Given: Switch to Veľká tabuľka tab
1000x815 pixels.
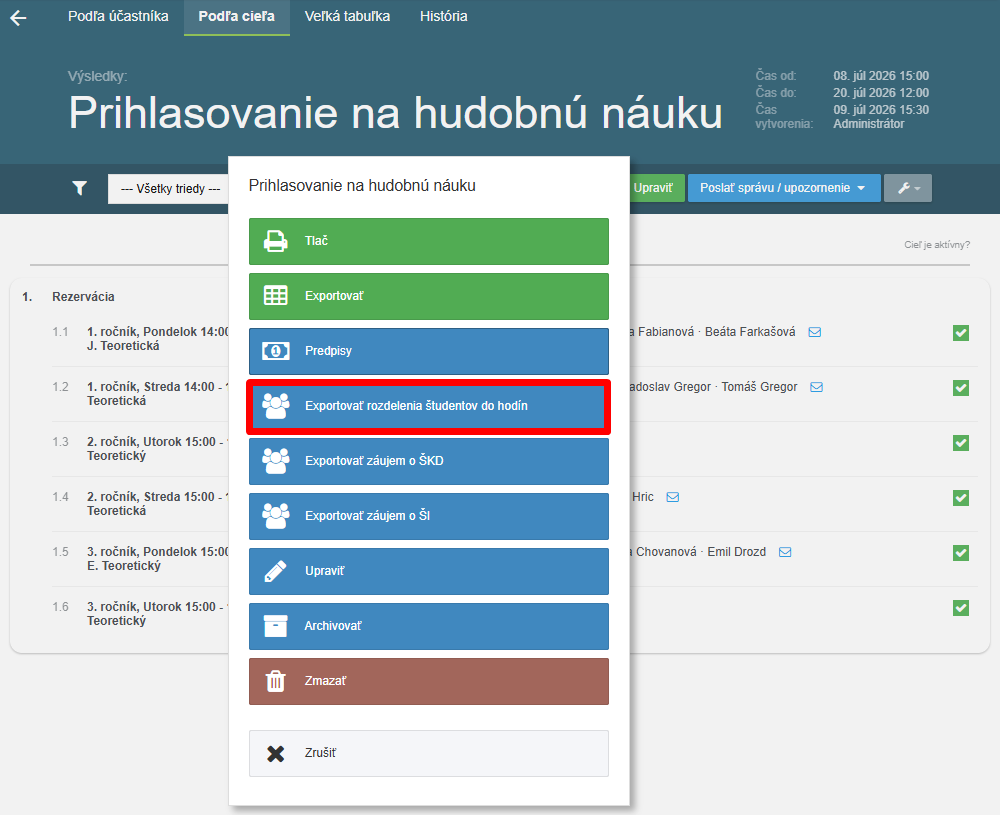Looking at the screenshot, I should click(x=347, y=17).
